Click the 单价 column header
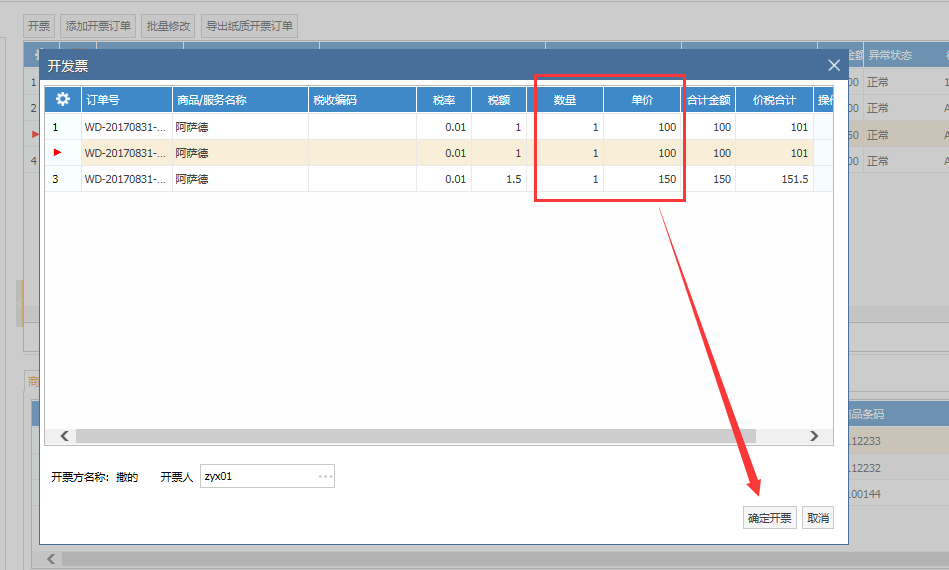 (x=642, y=100)
